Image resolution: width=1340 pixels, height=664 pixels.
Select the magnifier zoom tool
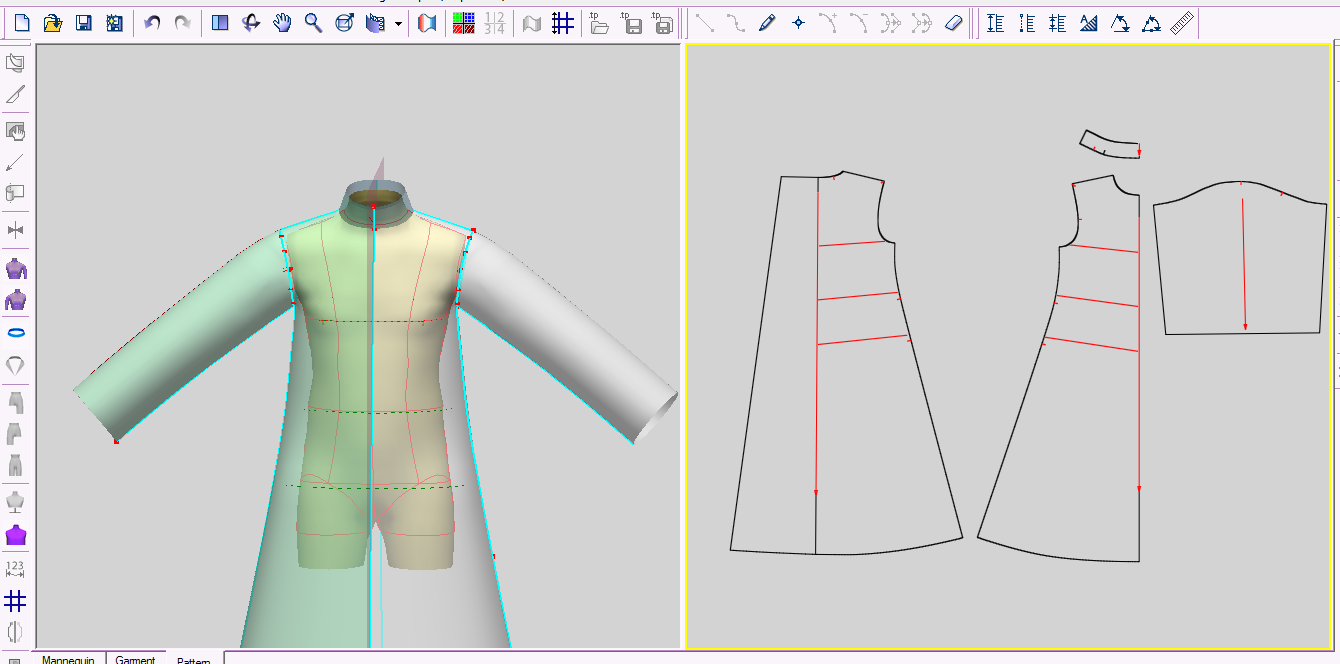pyautogui.click(x=313, y=23)
